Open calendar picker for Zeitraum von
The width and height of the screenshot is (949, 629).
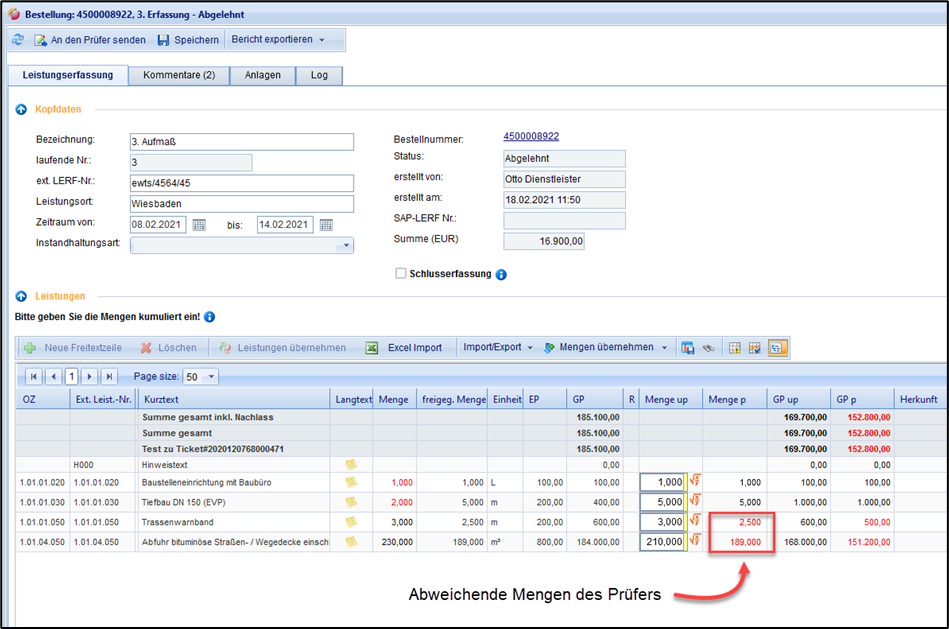tap(199, 225)
